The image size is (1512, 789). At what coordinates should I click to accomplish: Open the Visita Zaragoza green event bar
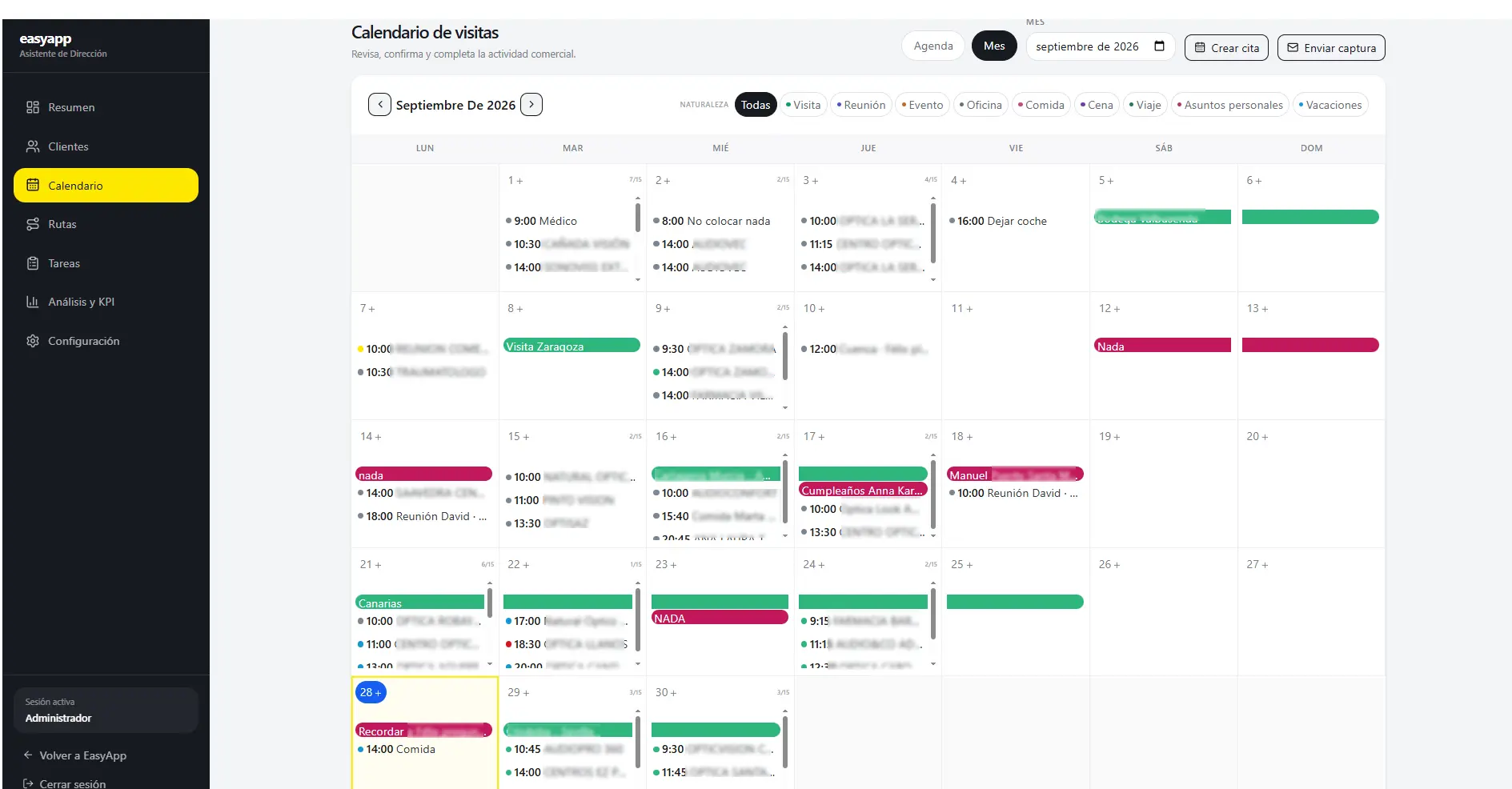[x=572, y=346]
